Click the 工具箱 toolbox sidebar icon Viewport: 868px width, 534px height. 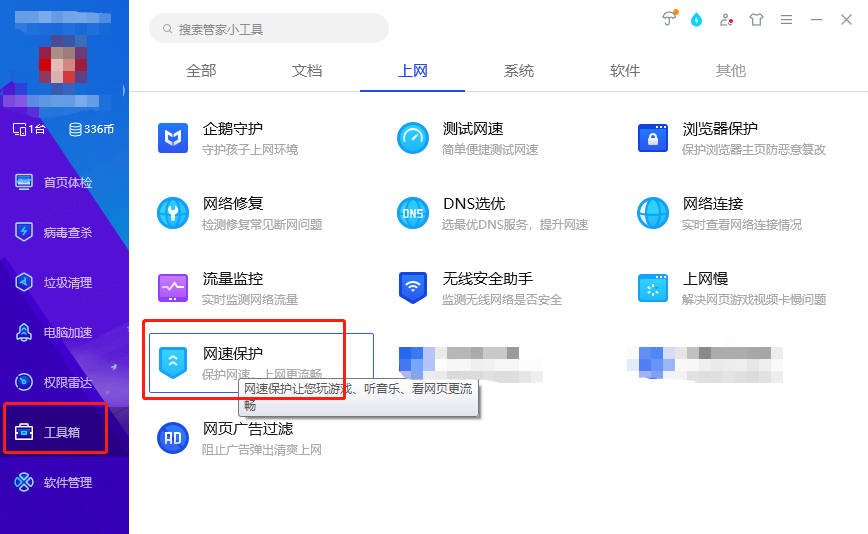coord(24,432)
